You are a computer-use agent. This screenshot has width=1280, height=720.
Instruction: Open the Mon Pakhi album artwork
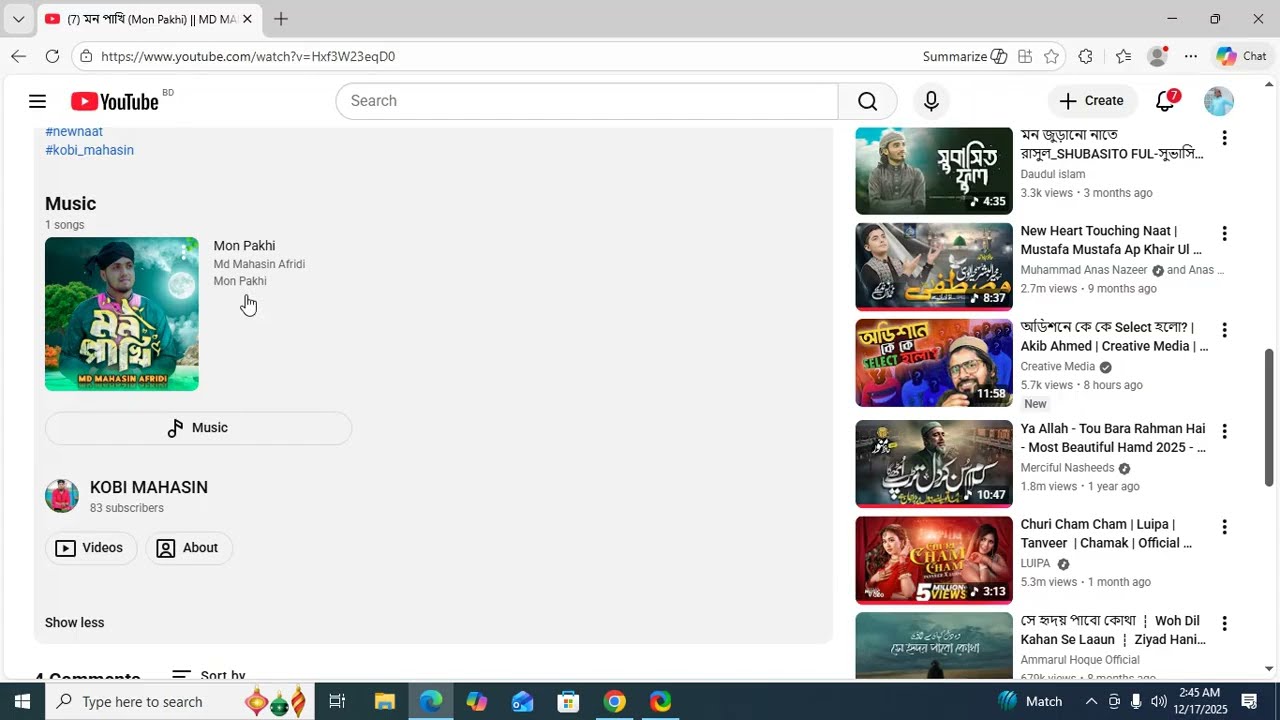(122, 314)
